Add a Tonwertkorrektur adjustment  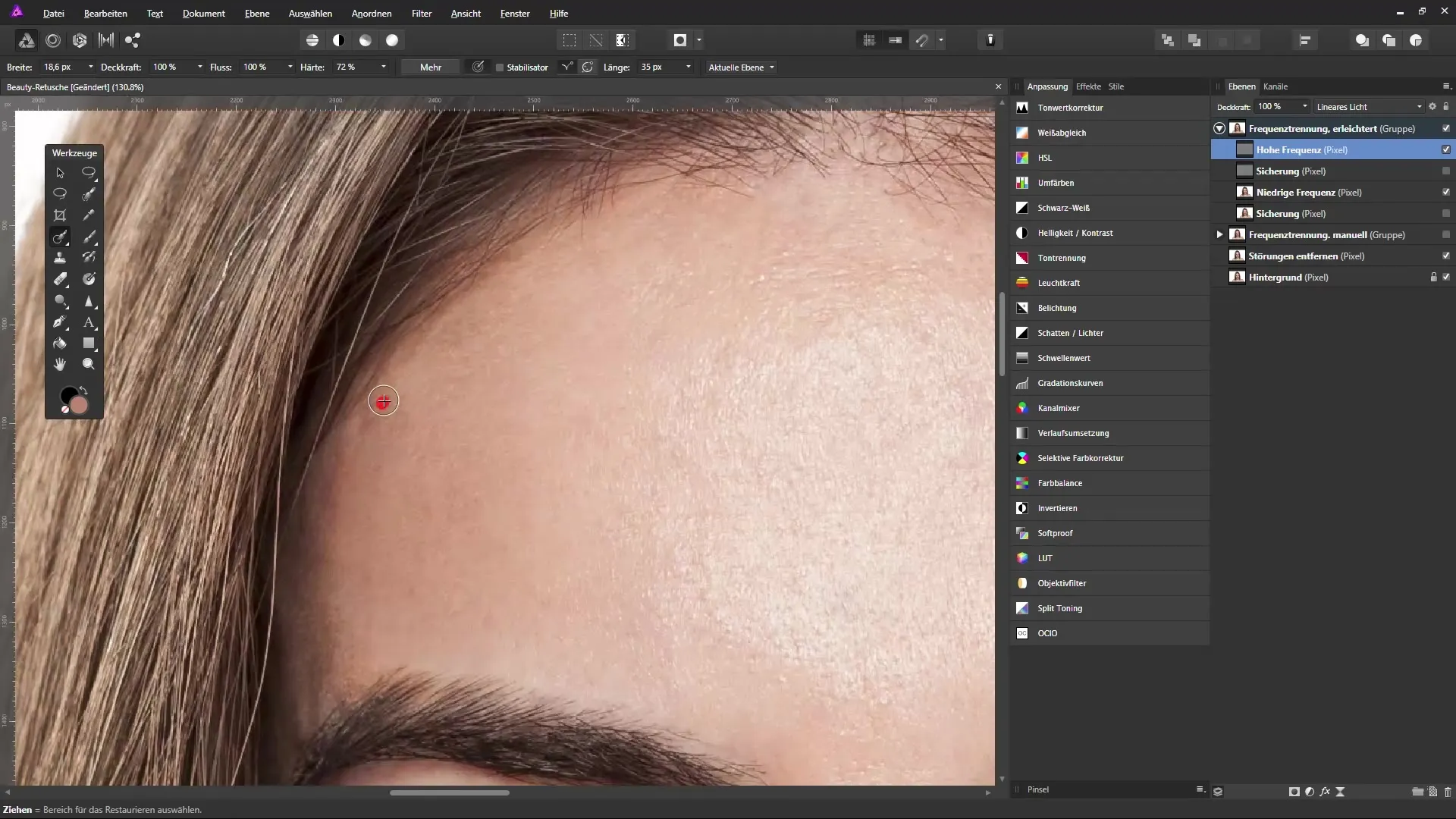(x=1109, y=108)
